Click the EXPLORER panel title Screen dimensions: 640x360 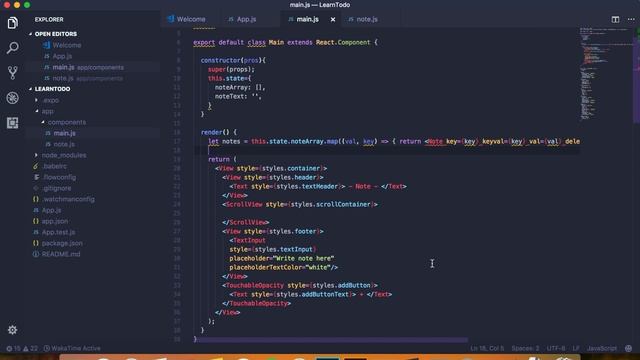tap(49, 20)
